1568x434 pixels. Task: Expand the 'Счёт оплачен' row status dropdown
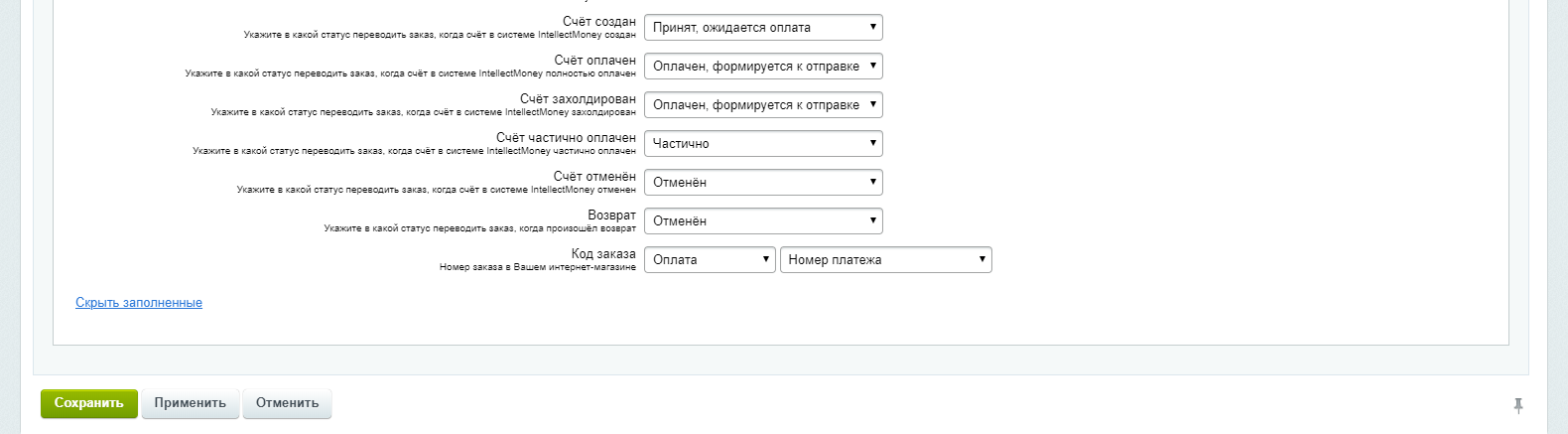click(x=762, y=67)
